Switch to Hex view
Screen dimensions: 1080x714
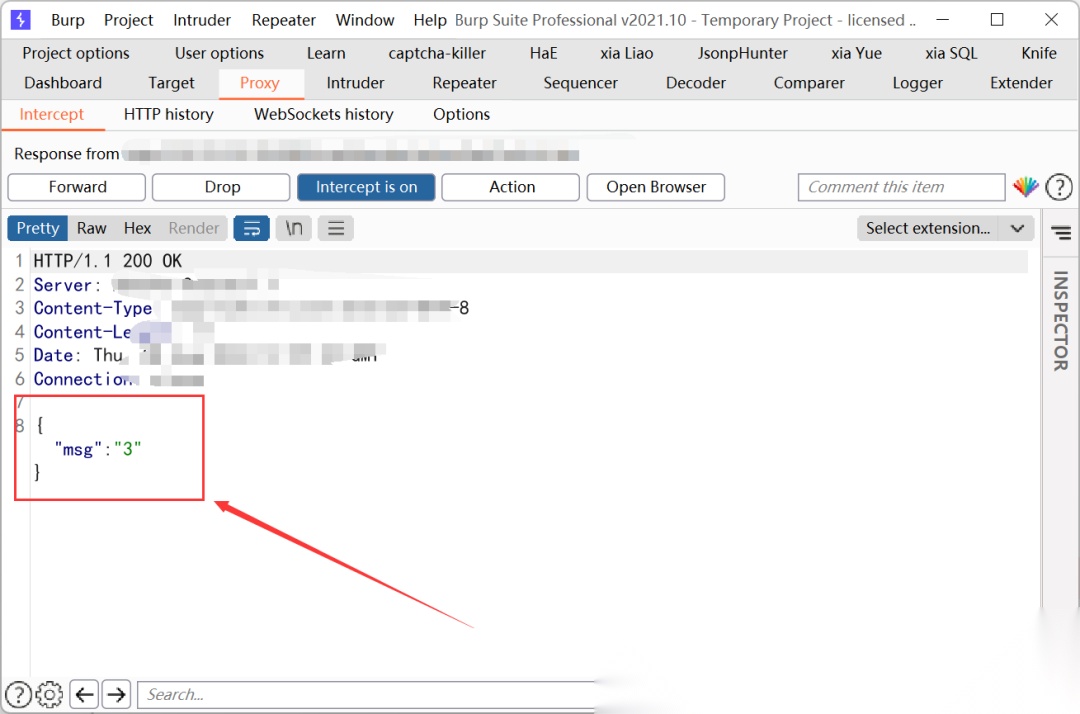137,228
